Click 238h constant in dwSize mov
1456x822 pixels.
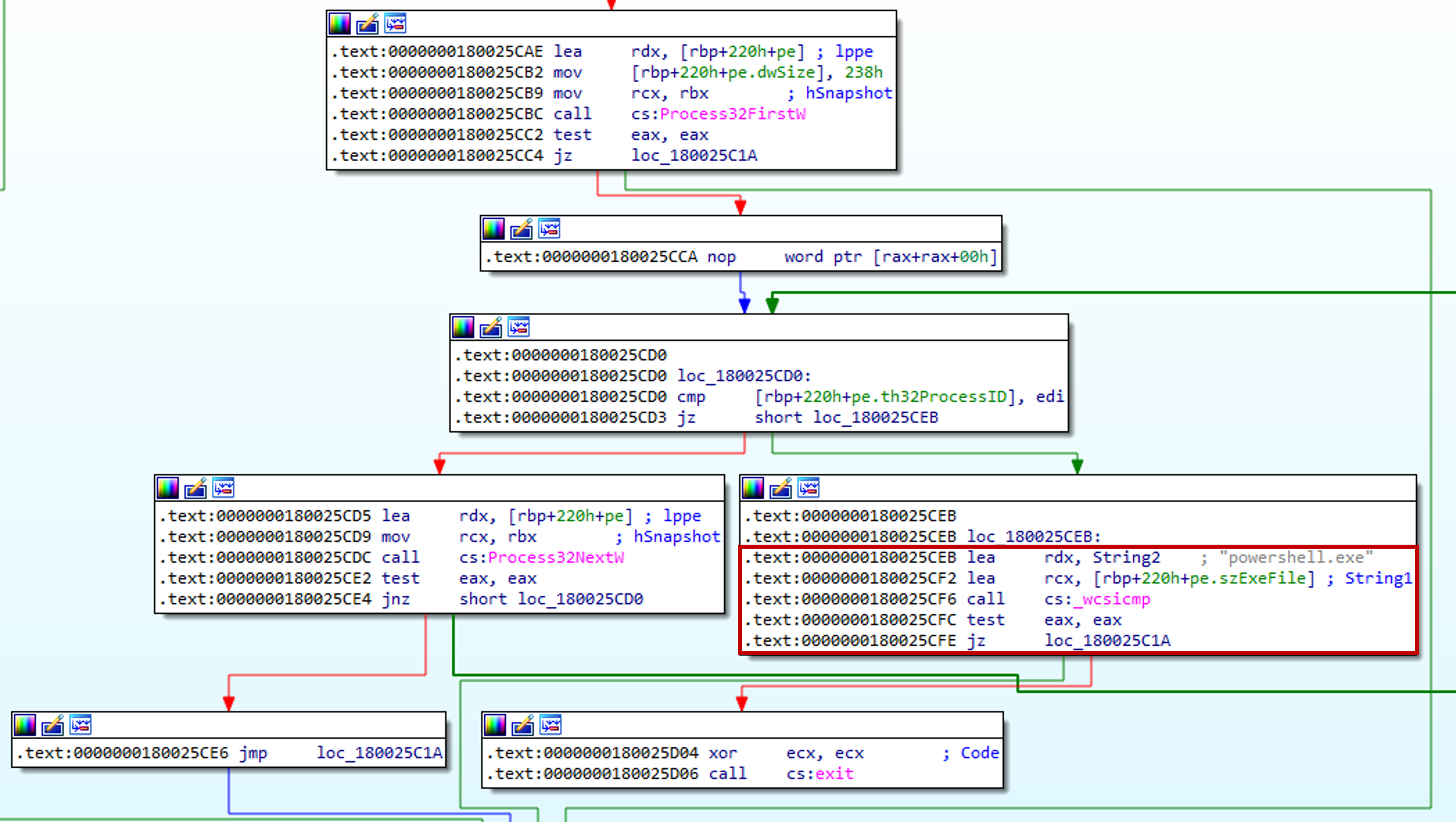point(863,72)
